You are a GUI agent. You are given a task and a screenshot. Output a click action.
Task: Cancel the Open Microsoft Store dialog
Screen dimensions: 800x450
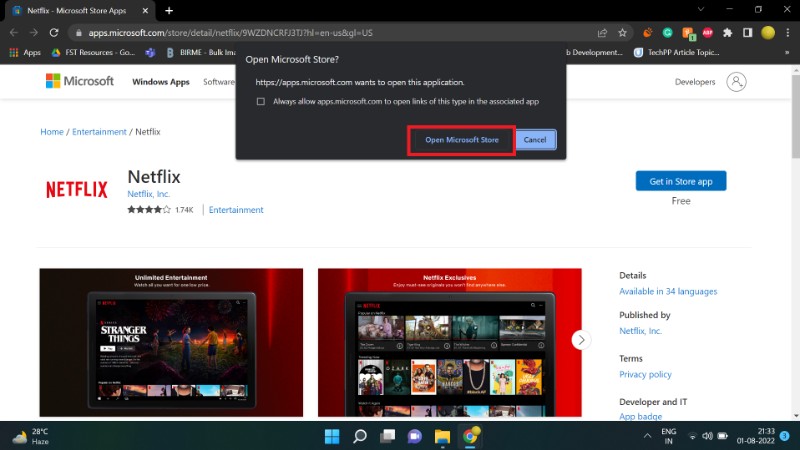[535, 140]
